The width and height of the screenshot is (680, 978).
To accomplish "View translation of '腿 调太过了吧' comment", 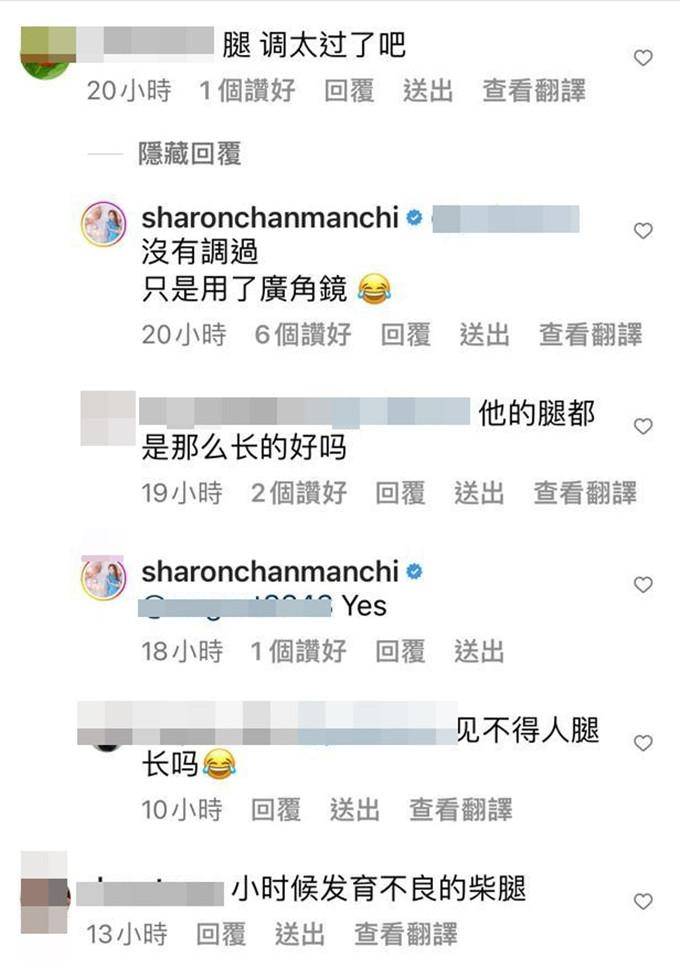I will (x=534, y=90).
